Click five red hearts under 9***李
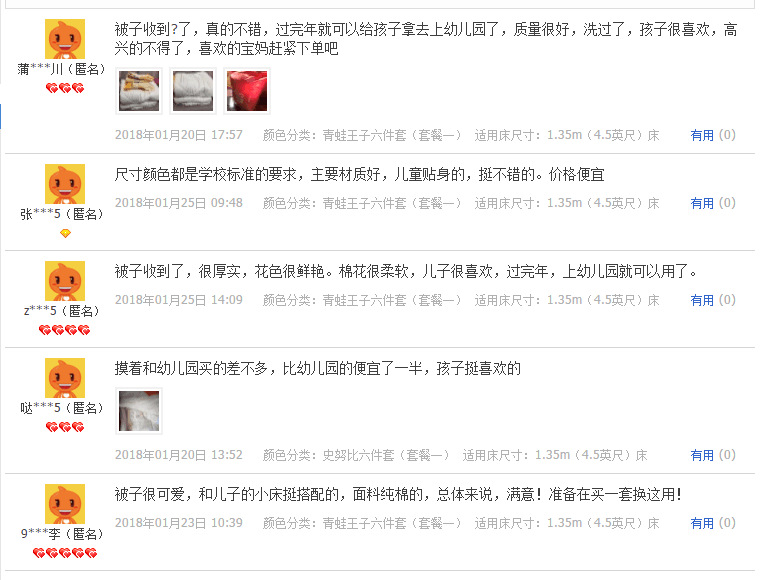The height and width of the screenshot is (580, 762). (x=65, y=553)
